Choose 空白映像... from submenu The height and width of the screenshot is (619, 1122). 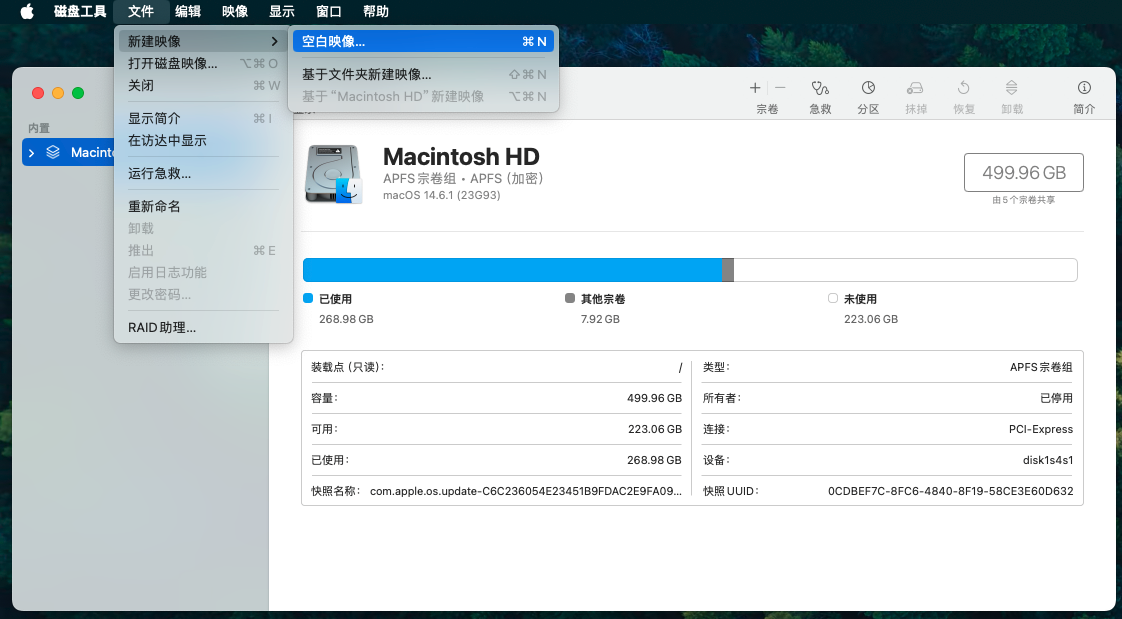coord(423,42)
